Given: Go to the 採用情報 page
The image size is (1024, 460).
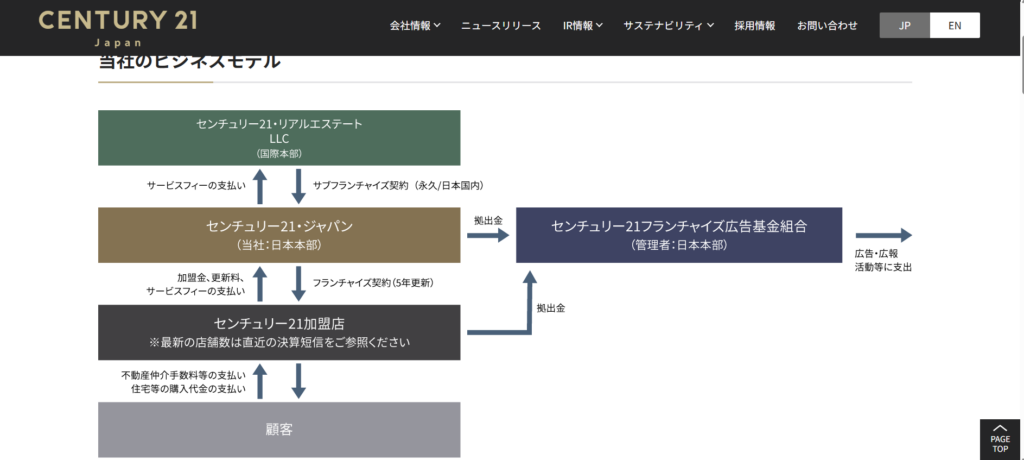Looking at the screenshot, I should [755, 26].
